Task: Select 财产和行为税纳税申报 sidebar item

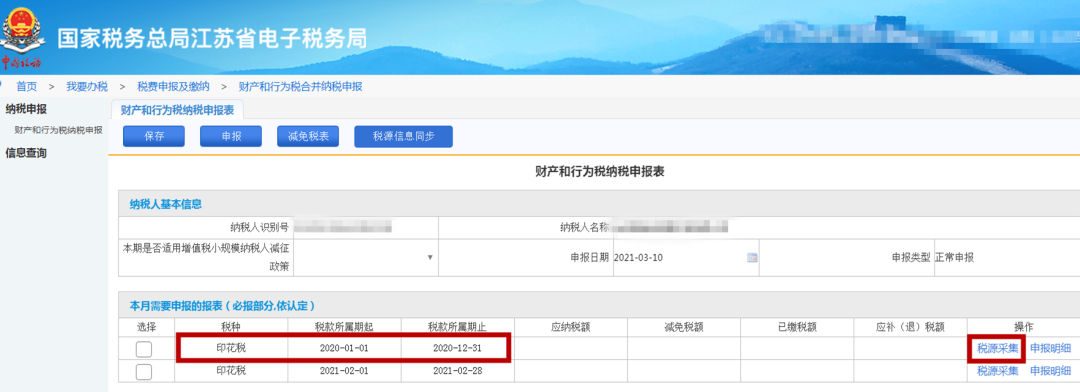Action: pos(59,130)
